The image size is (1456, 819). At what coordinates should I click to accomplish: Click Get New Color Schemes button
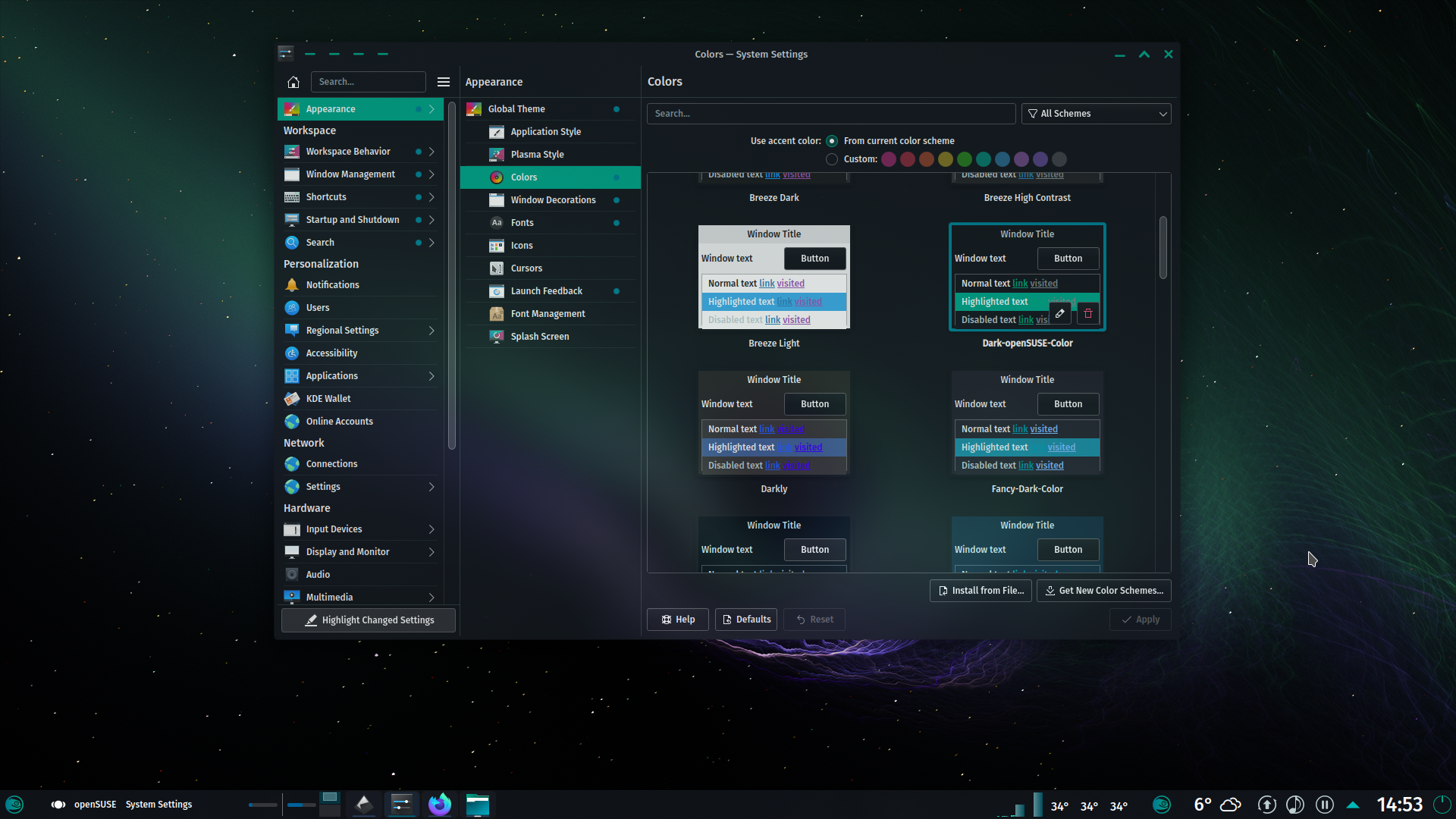point(1104,591)
